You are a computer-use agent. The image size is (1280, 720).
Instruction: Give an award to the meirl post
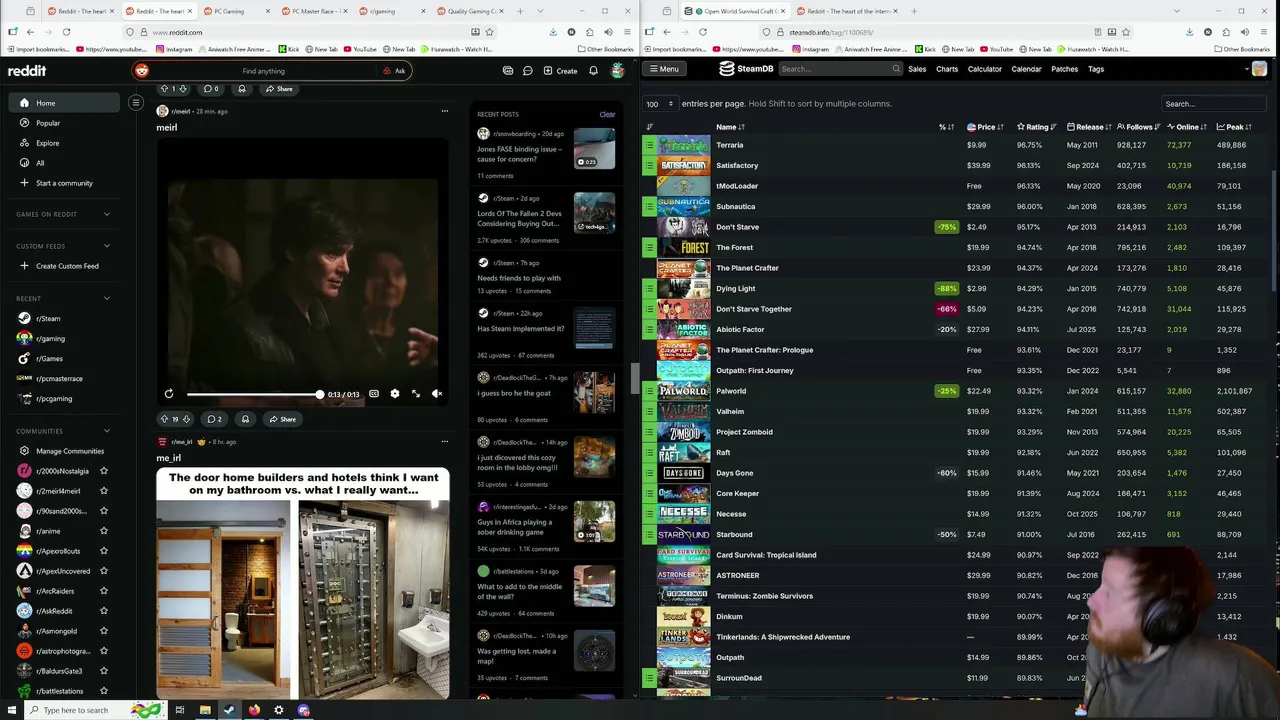click(245, 419)
